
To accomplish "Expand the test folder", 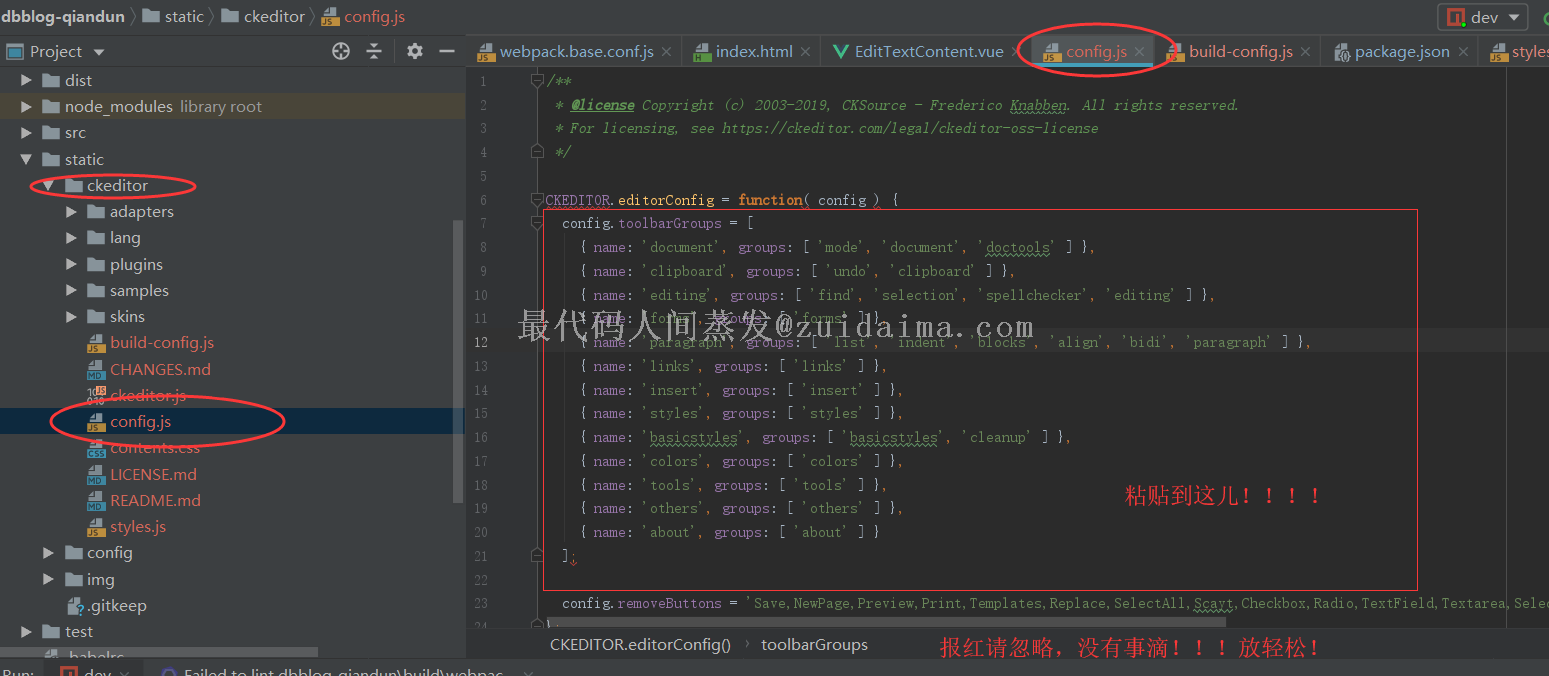I will tap(27, 631).
